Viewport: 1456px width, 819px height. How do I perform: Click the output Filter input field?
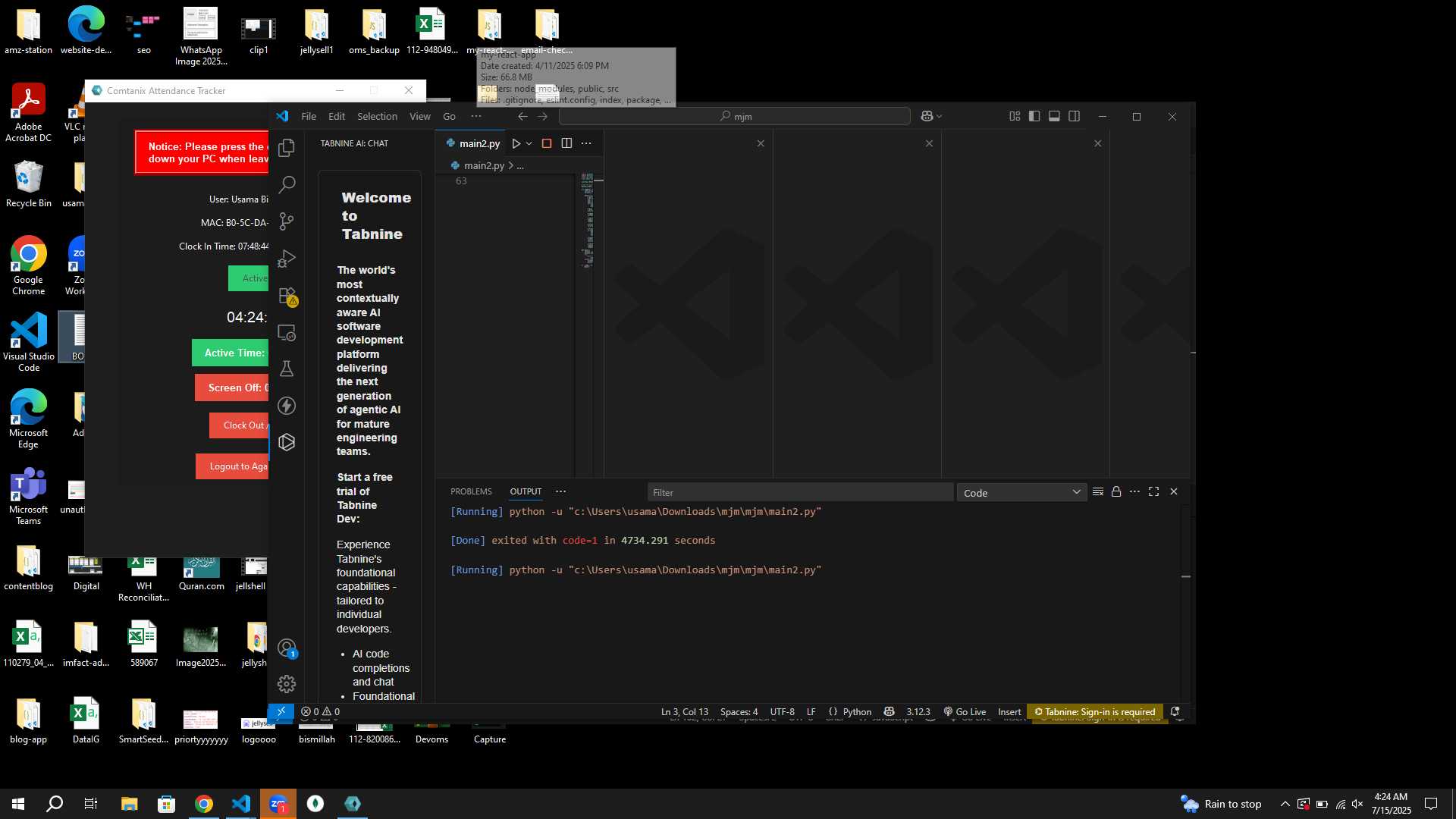tap(800, 492)
